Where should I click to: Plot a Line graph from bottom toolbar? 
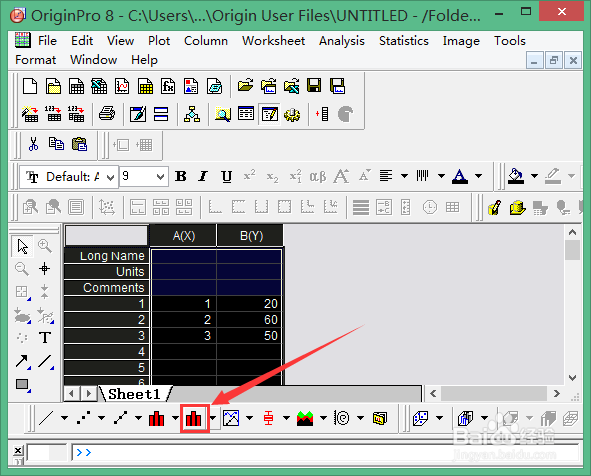46,418
